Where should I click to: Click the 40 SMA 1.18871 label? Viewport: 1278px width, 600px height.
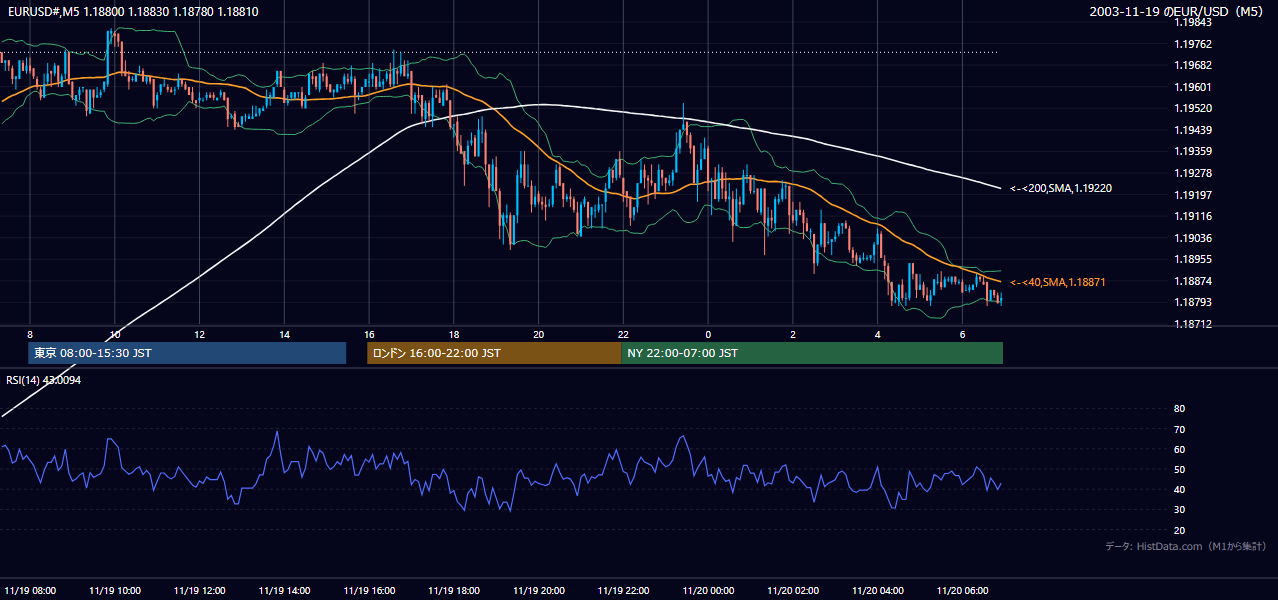[x=1057, y=283]
